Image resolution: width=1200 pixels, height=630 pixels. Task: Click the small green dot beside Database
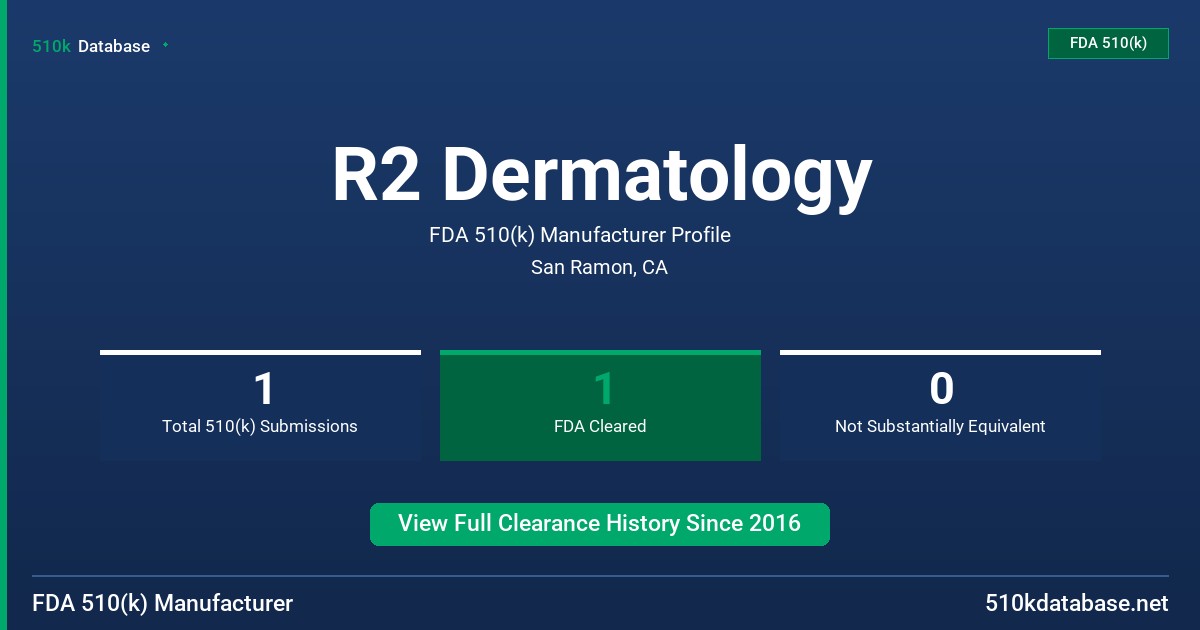[165, 45]
